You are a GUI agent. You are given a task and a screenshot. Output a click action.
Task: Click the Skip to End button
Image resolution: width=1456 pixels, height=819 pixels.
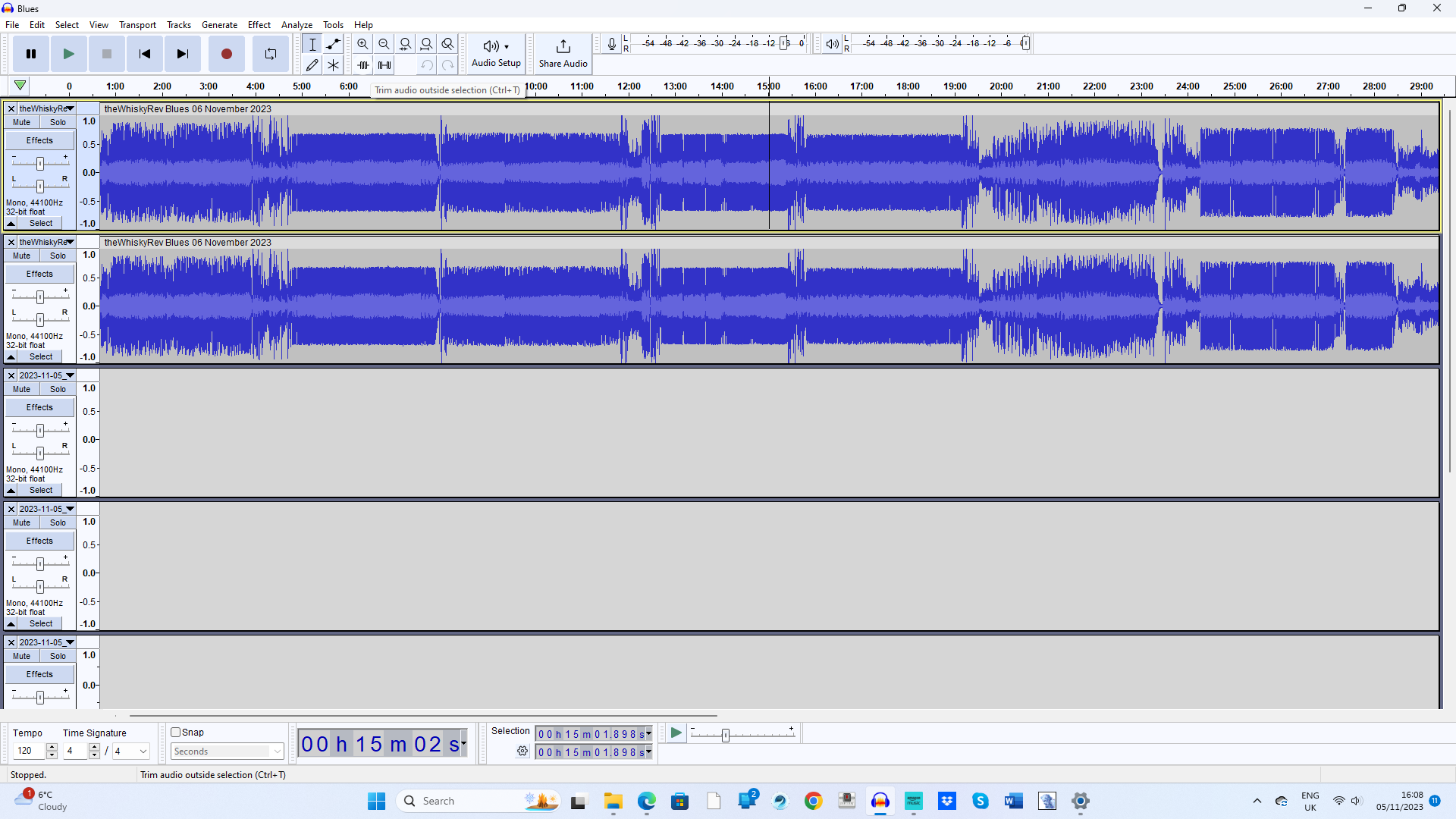(182, 54)
